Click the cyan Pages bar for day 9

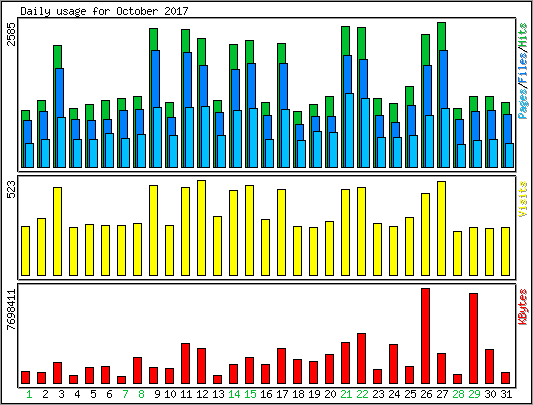pos(157,137)
